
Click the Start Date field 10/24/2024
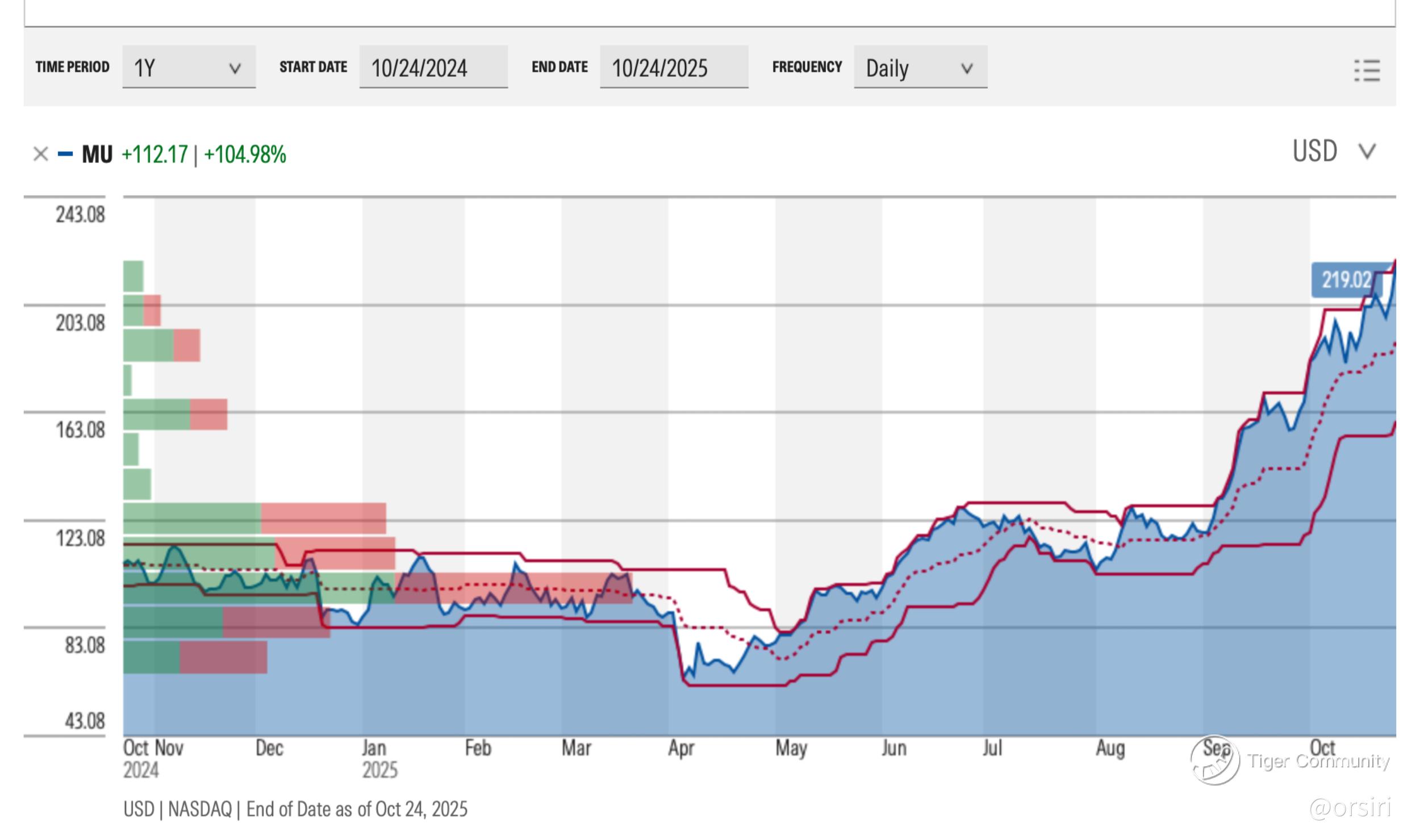(x=433, y=68)
